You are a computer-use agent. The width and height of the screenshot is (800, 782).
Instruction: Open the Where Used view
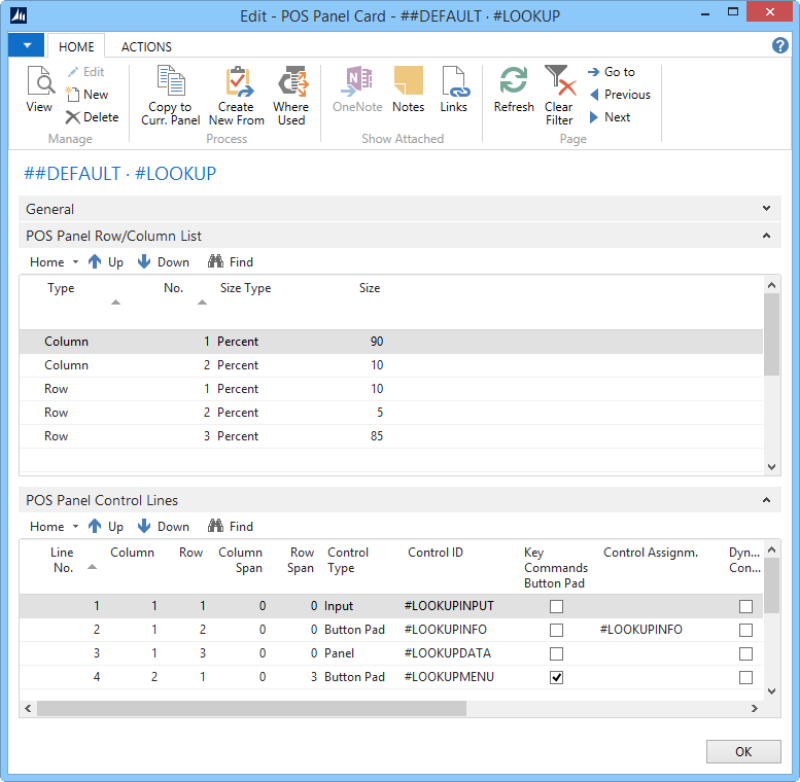pos(291,95)
